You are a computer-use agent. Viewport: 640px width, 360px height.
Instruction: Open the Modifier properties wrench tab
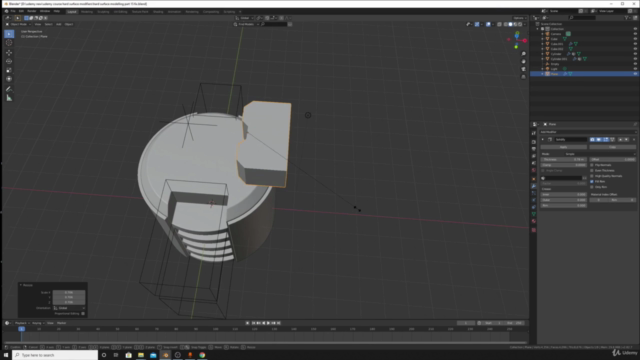click(x=533, y=186)
